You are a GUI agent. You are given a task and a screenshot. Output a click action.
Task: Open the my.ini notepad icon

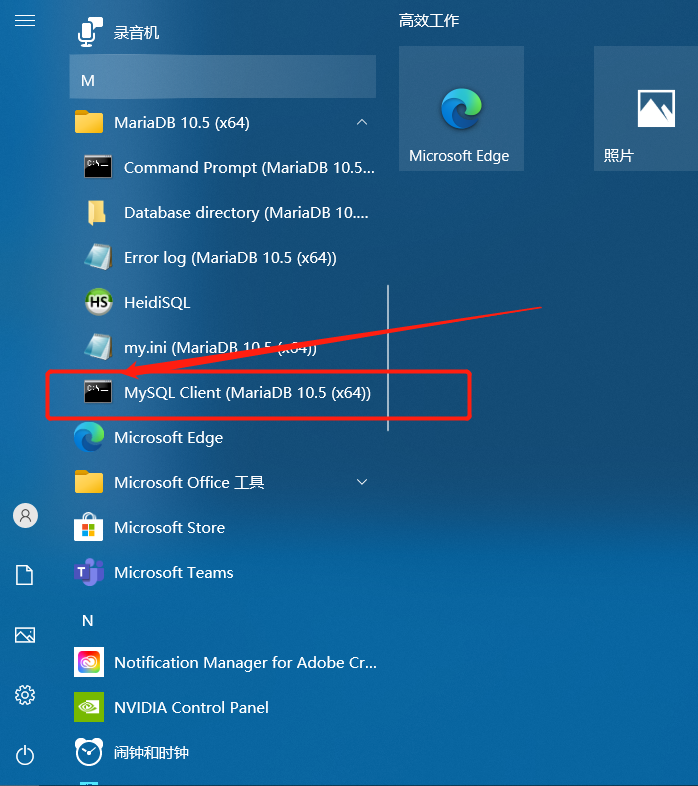[98, 347]
